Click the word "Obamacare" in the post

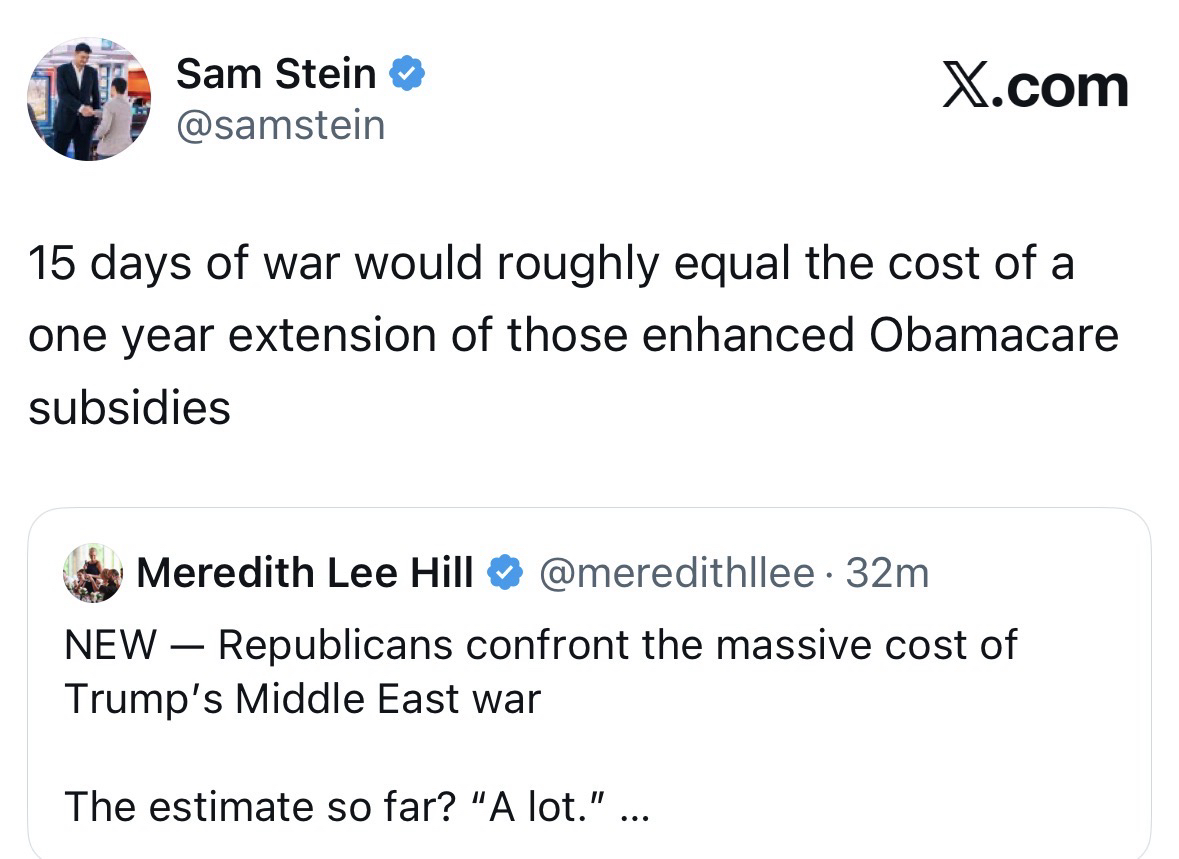tap(993, 336)
